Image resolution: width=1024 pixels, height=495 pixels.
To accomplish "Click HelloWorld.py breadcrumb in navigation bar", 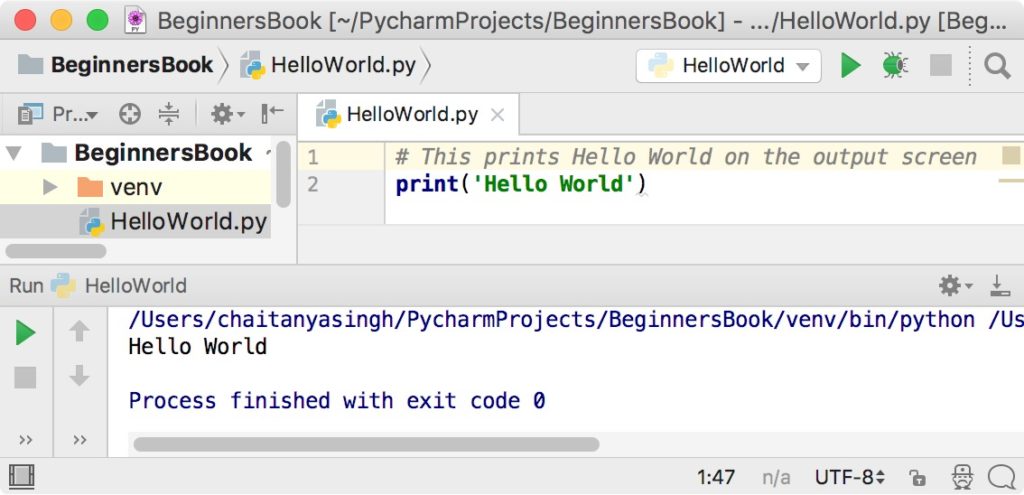I will (x=328, y=65).
